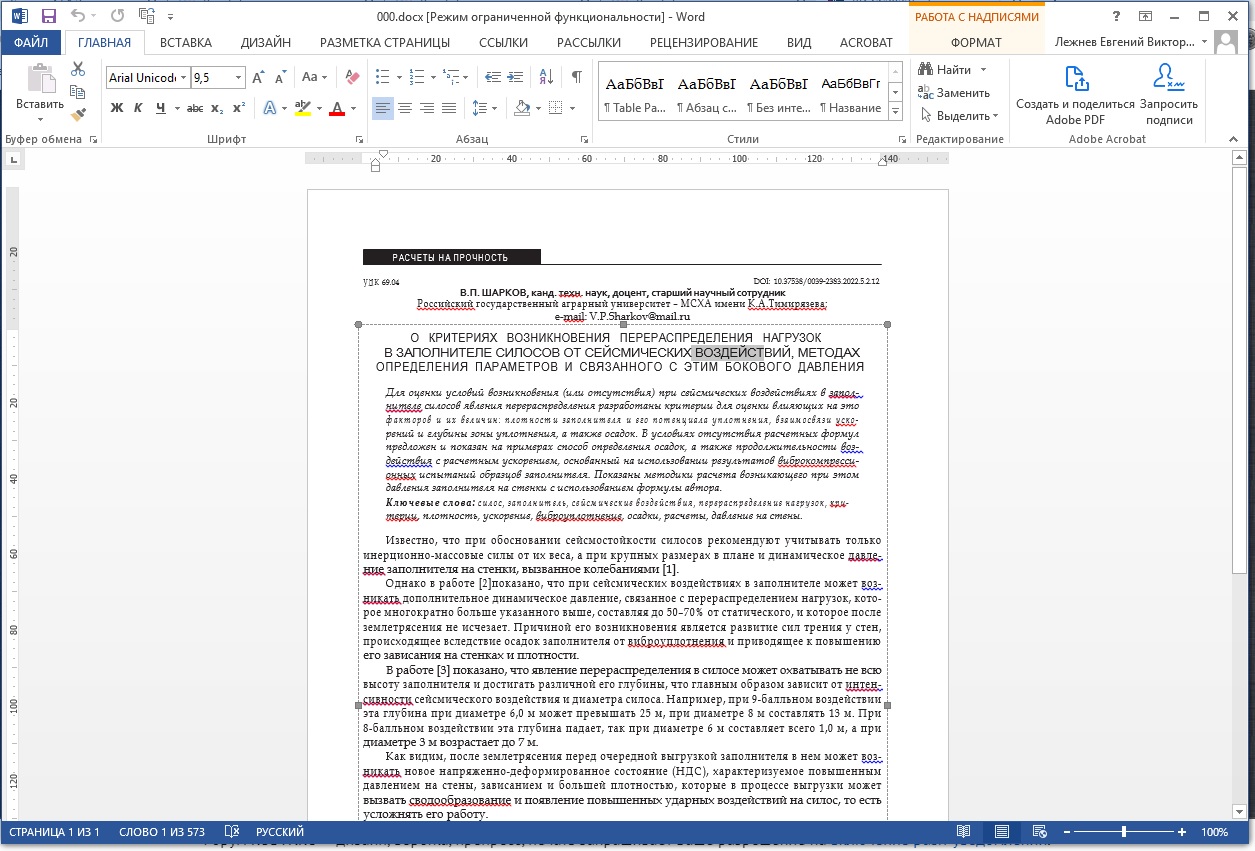Screen dimensions: 1255x851
Task: Switch to the РЕЦЕНЗИРОВАНИЕ tab
Action: tap(704, 42)
